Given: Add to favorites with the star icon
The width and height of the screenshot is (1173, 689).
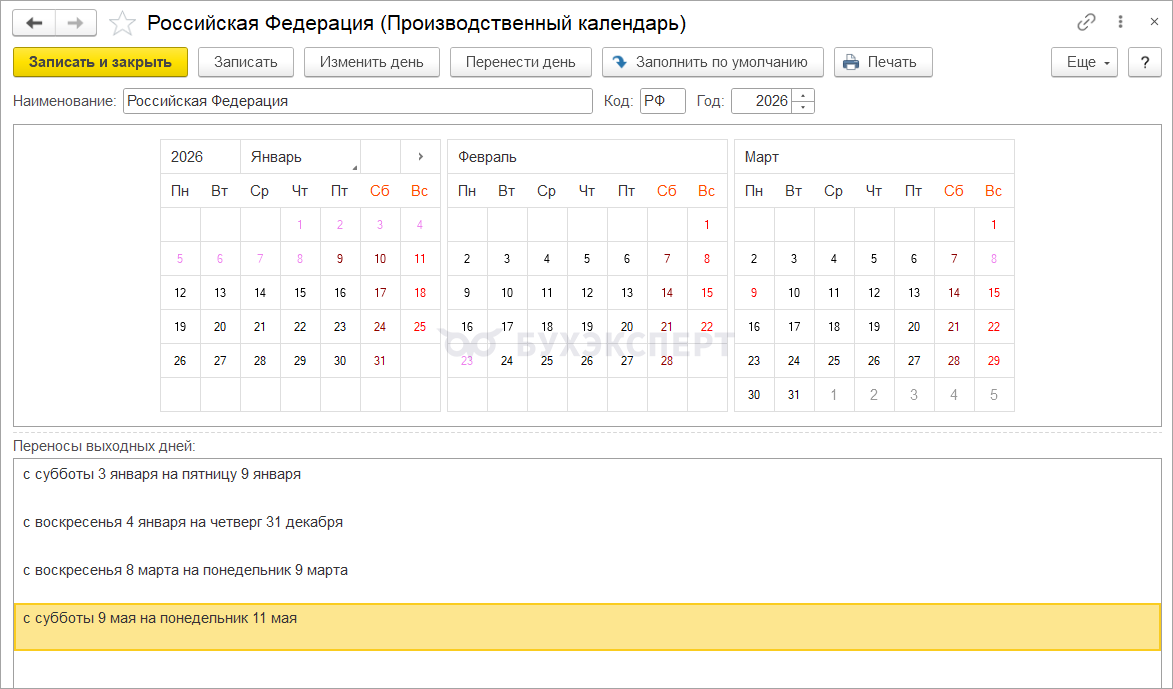Looking at the screenshot, I should pos(122,23).
